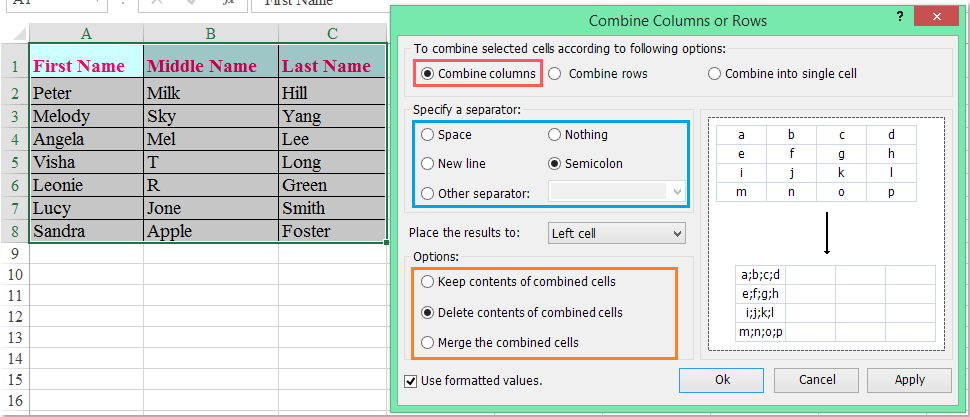Set separator to Nothing
The height and width of the screenshot is (417, 970).
pos(555,134)
